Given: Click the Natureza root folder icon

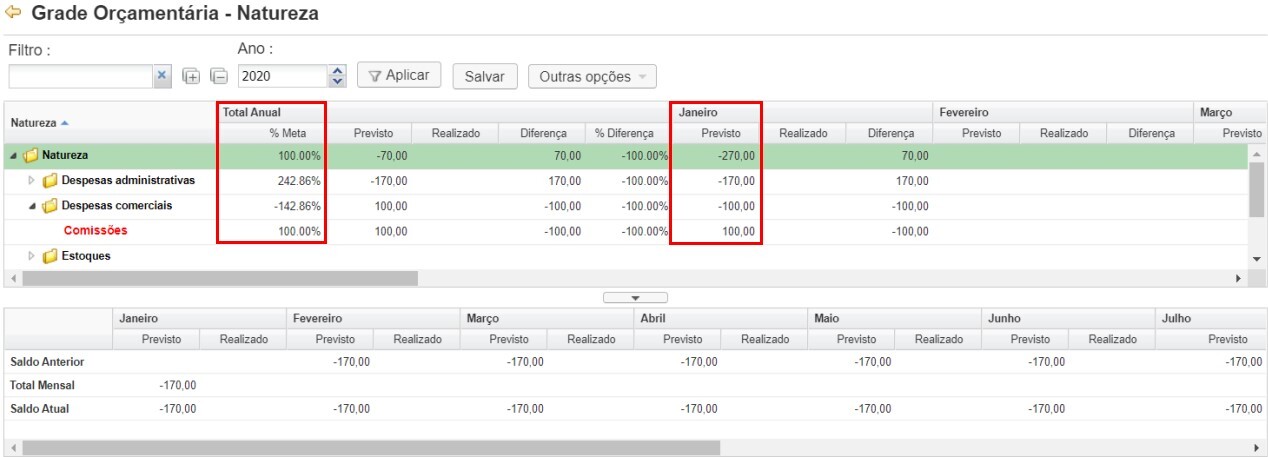Looking at the screenshot, I should coord(31,156).
